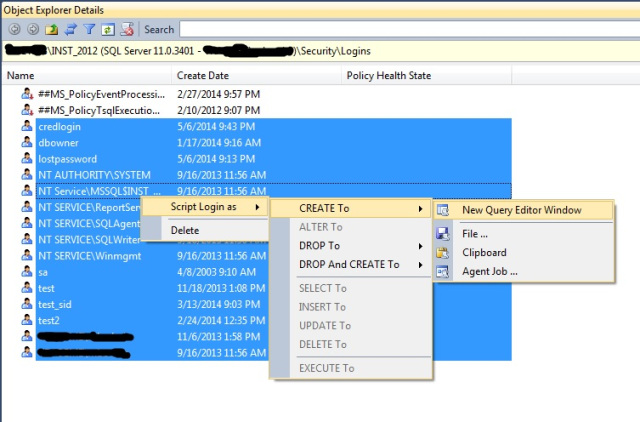The image size is (640, 422).
Task: Click the disabled login icon beside ##MS_PolicyEventProcessi
Action: click(27, 94)
